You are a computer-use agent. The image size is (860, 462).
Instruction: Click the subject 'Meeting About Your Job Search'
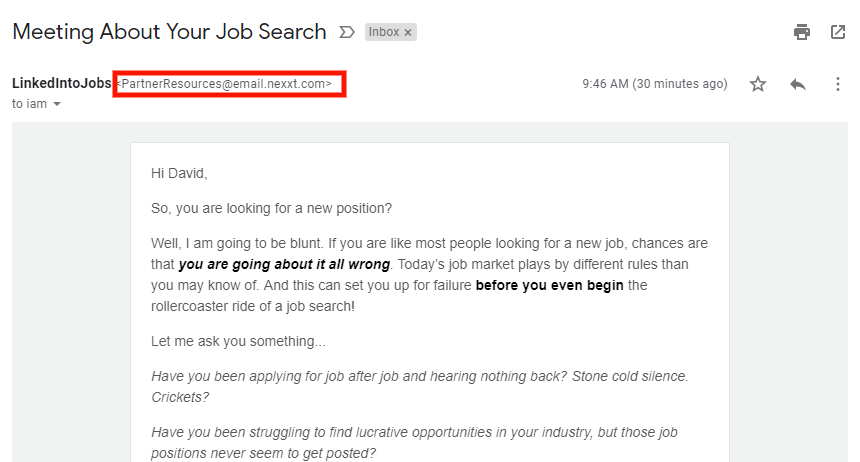[169, 32]
